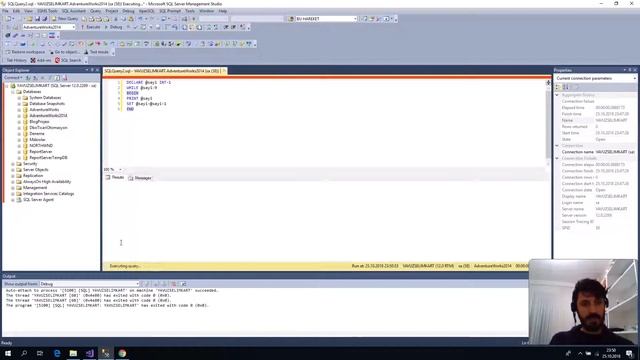Click the Save icon in the main toolbar
Image resolution: width=640 pixels, height=360 pixels.
click(x=37, y=19)
